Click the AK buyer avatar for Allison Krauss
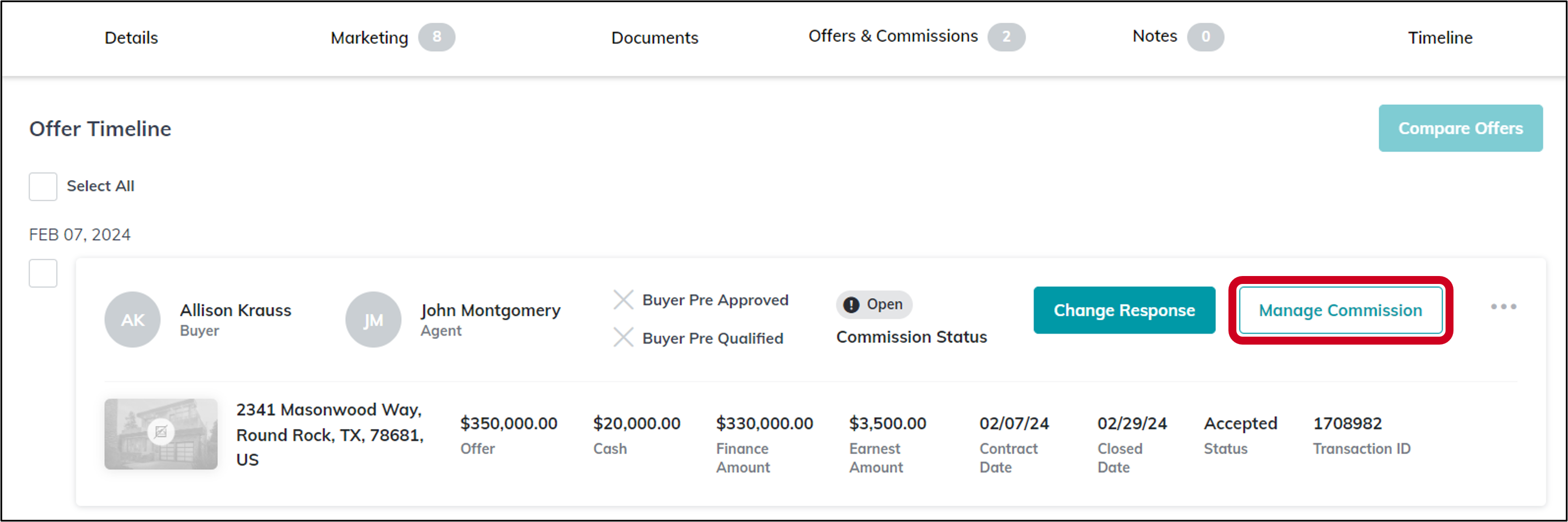The height and width of the screenshot is (522, 1568). tap(132, 319)
